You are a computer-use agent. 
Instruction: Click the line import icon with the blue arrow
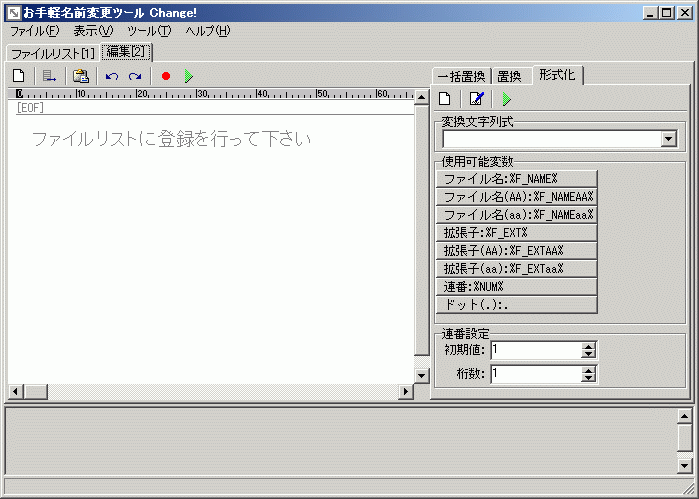click(49, 76)
